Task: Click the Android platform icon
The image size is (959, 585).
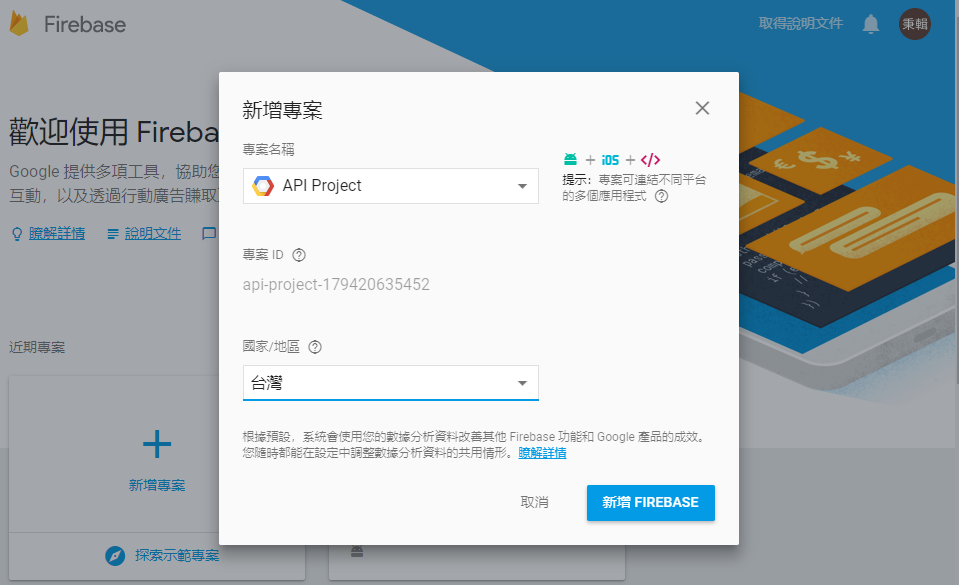Action: point(570,160)
